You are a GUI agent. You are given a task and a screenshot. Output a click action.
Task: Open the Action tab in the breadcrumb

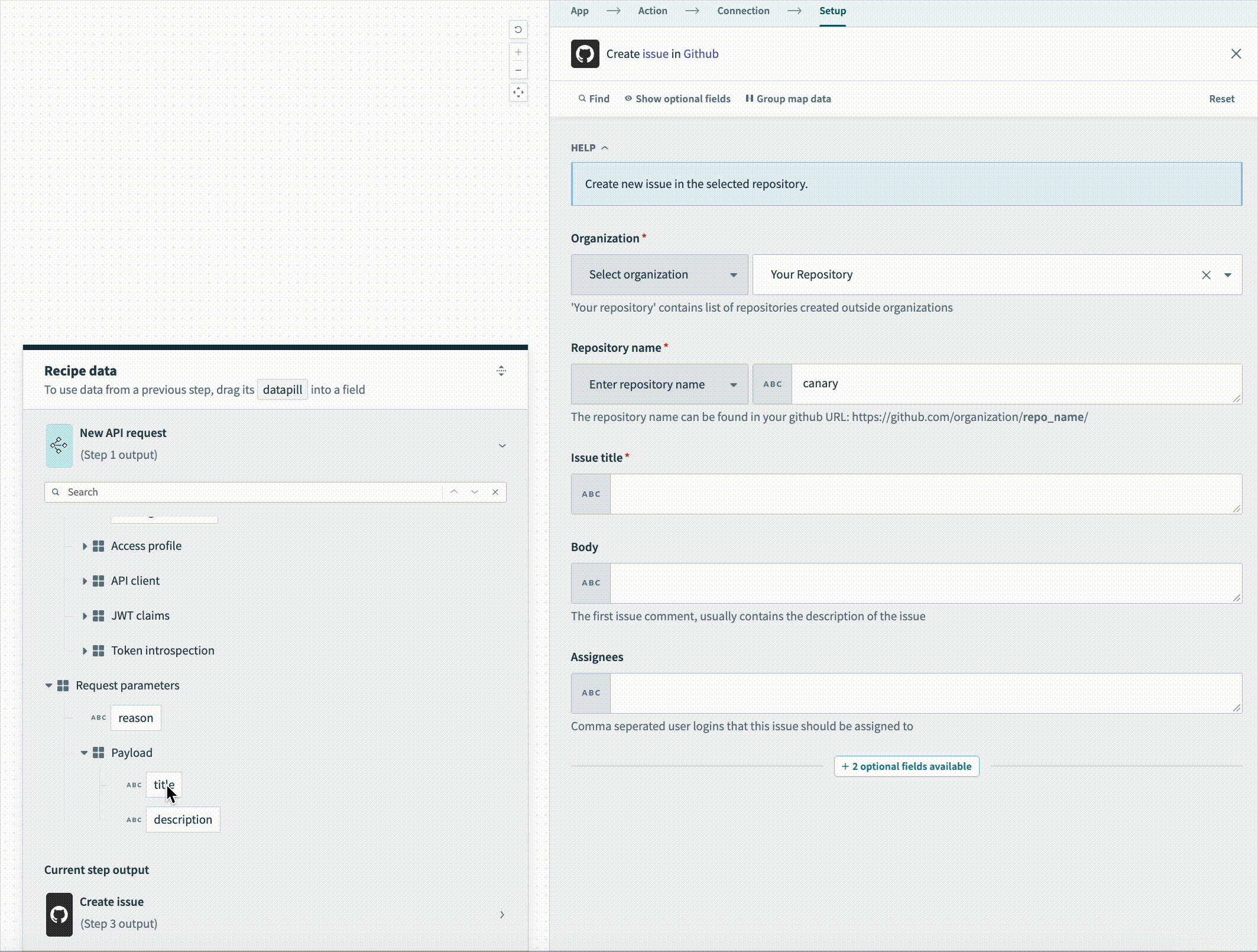point(652,11)
